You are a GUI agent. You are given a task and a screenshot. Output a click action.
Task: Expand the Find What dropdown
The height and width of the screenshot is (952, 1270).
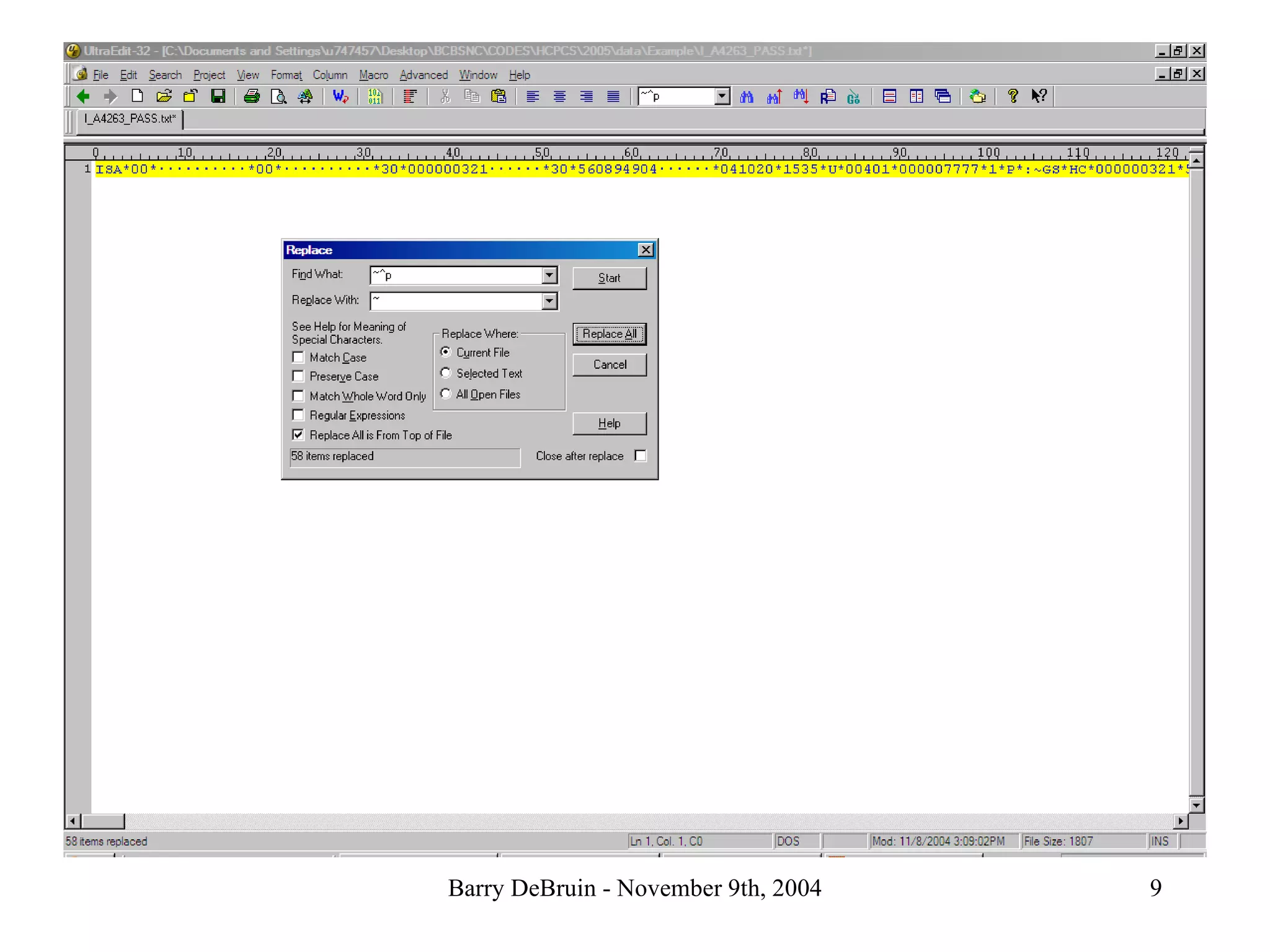[549, 275]
